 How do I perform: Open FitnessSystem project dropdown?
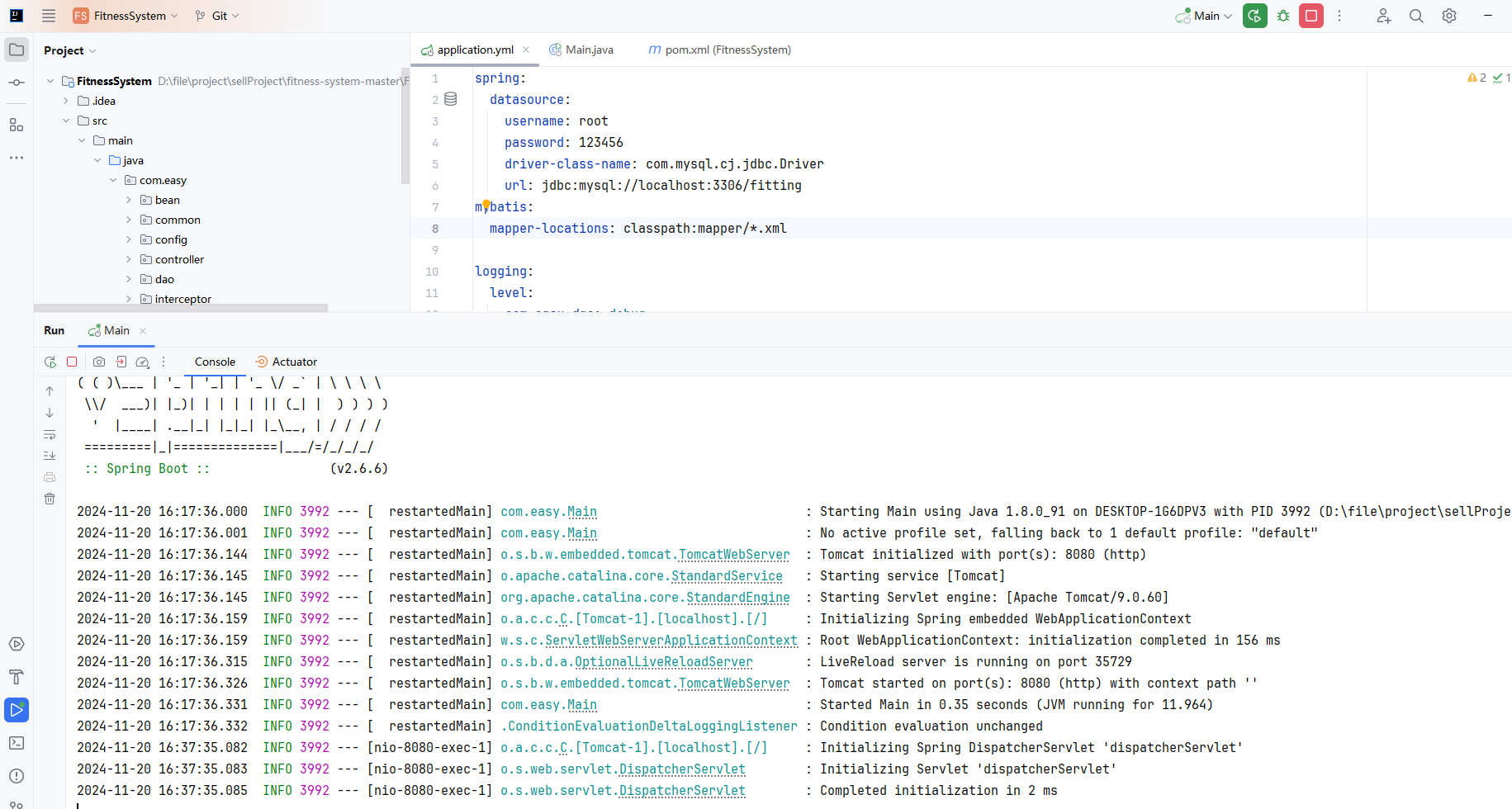pos(126,16)
